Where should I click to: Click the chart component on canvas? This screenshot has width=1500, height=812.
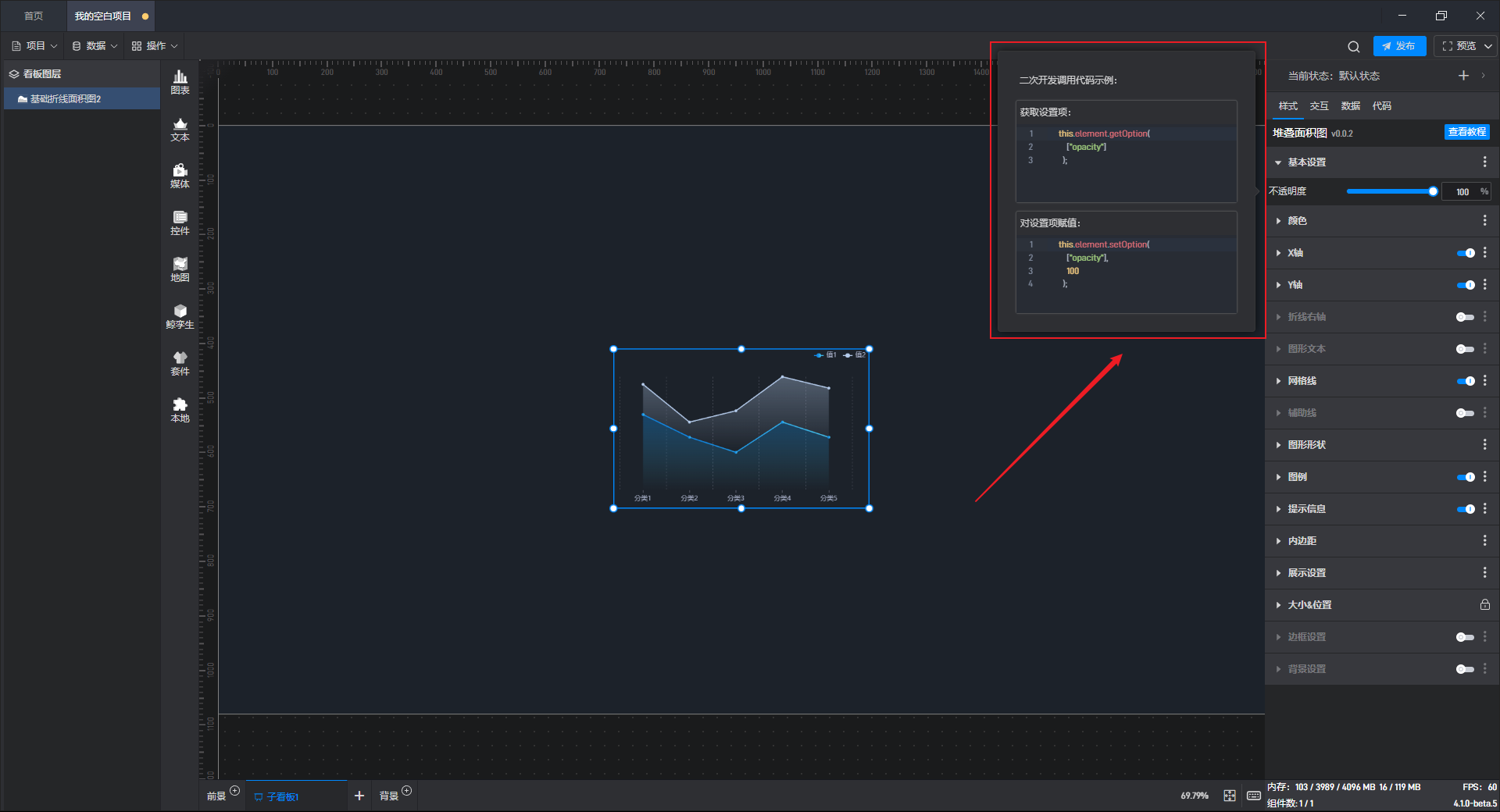[x=741, y=429]
